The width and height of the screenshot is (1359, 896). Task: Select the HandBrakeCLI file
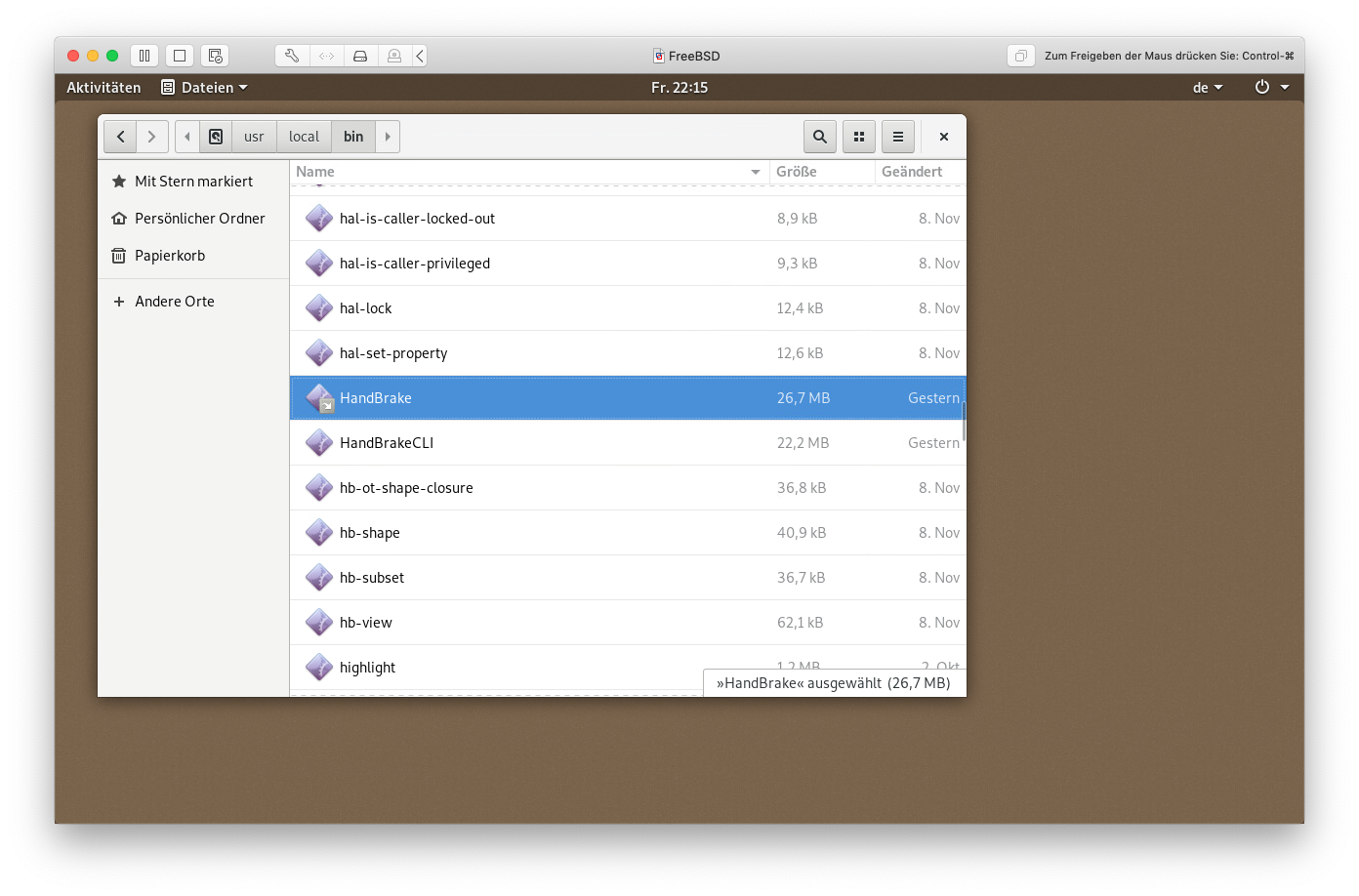pos(387,443)
